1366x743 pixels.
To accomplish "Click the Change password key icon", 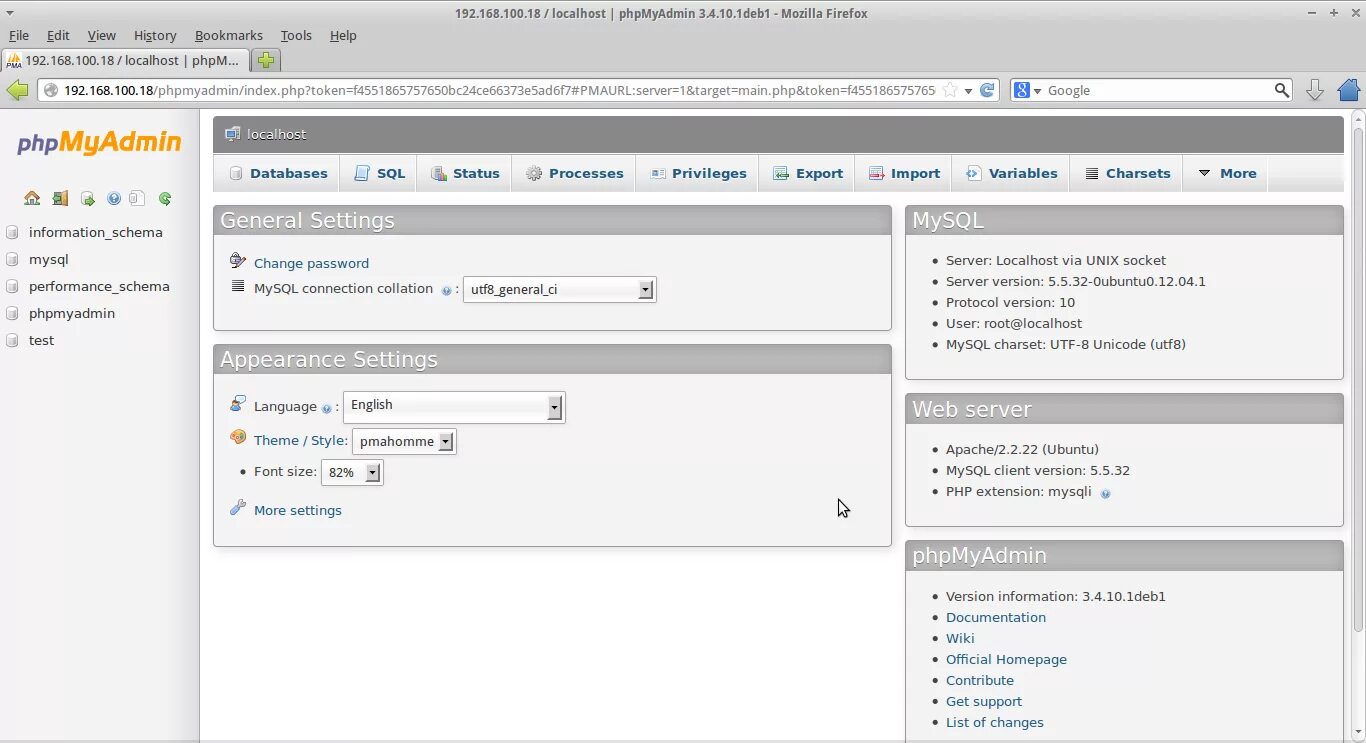I will point(237,261).
